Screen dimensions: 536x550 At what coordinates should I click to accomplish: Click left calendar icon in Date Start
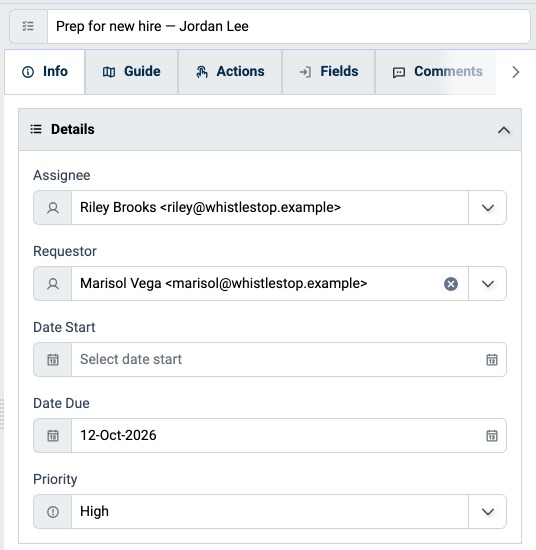click(53, 360)
